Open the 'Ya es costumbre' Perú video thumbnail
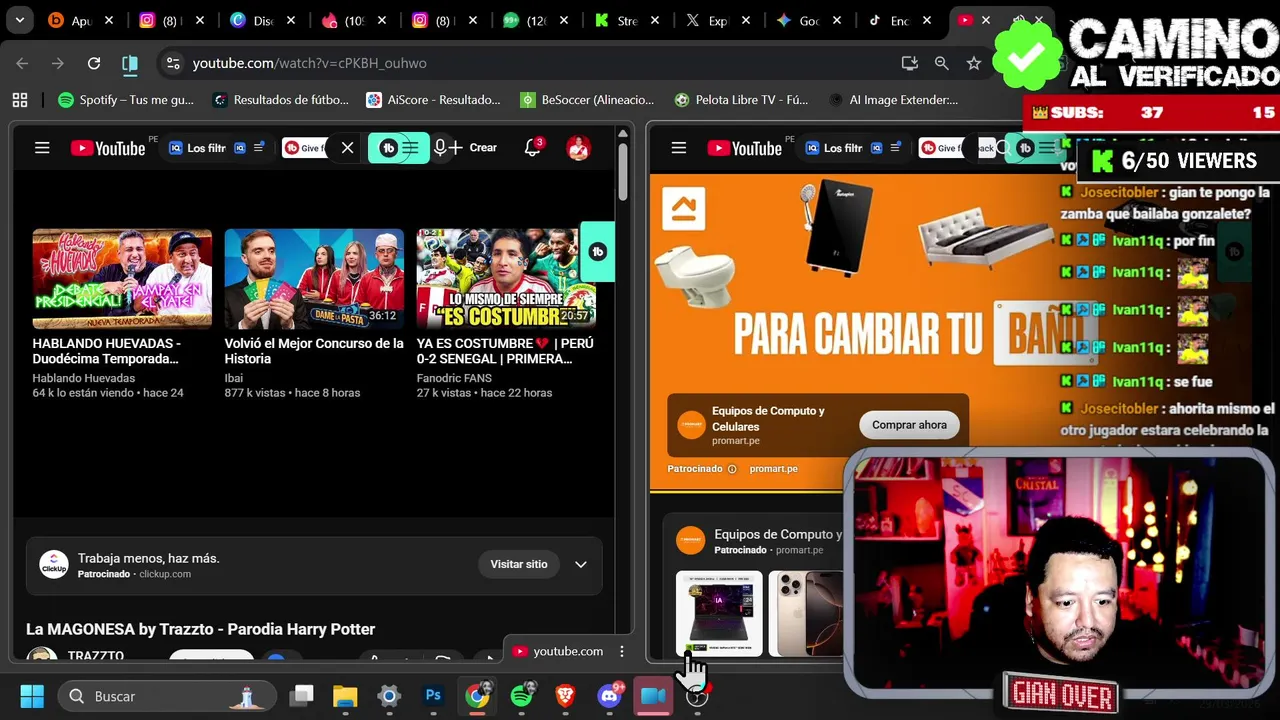Image resolution: width=1280 pixels, height=720 pixels. tap(506, 279)
